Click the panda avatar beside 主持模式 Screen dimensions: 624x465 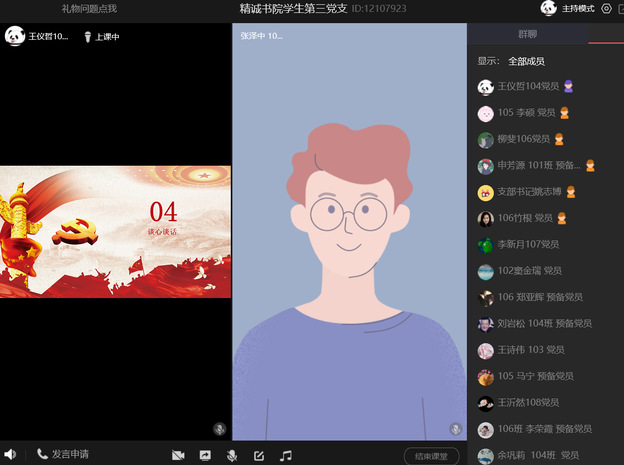click(548, 9)
